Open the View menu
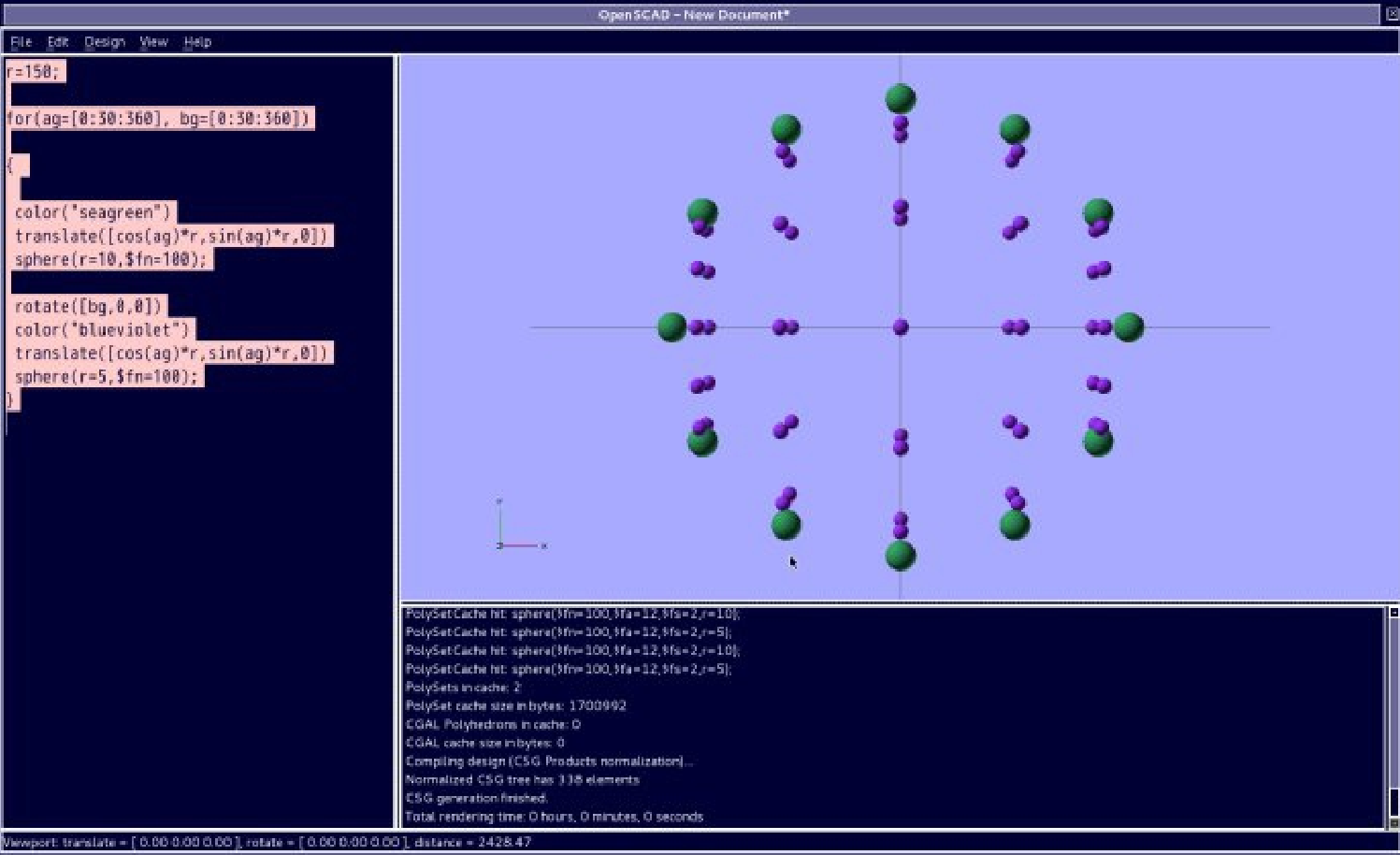Image resolution: width=1400 pixels, height=855 pixels. 153,42
